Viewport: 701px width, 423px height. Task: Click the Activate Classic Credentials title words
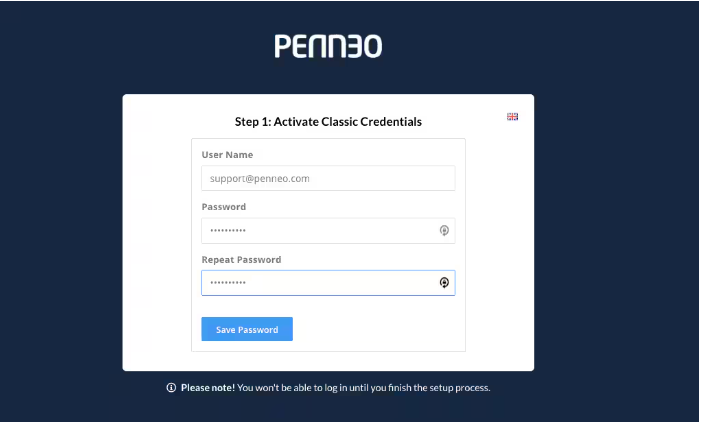[x=348, y=122]
